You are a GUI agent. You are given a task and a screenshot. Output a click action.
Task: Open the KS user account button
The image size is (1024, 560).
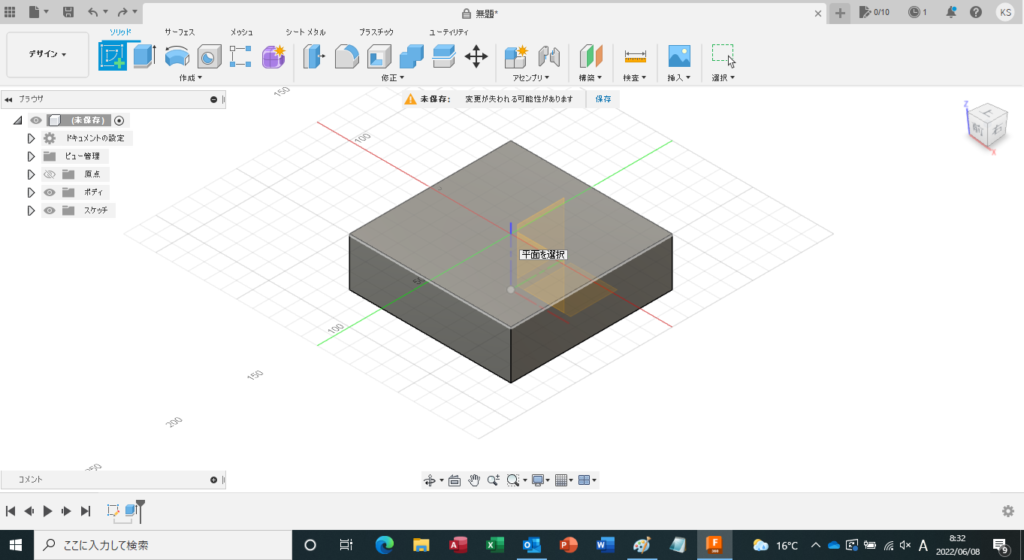point(1005,12)
